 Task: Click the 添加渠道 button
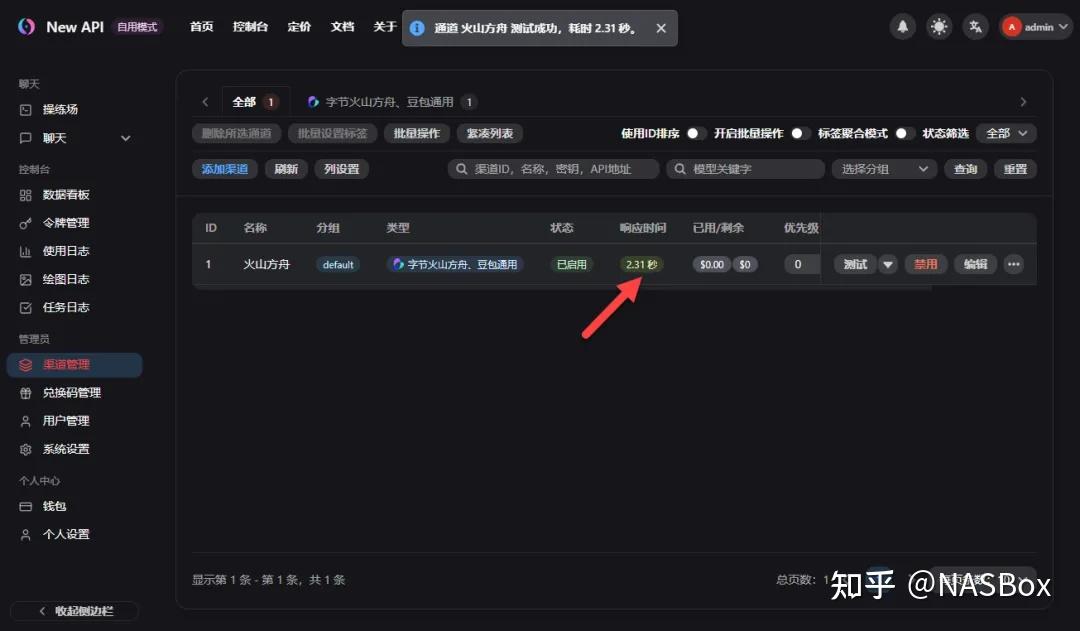pyautogui.click(x=225, y=169)
